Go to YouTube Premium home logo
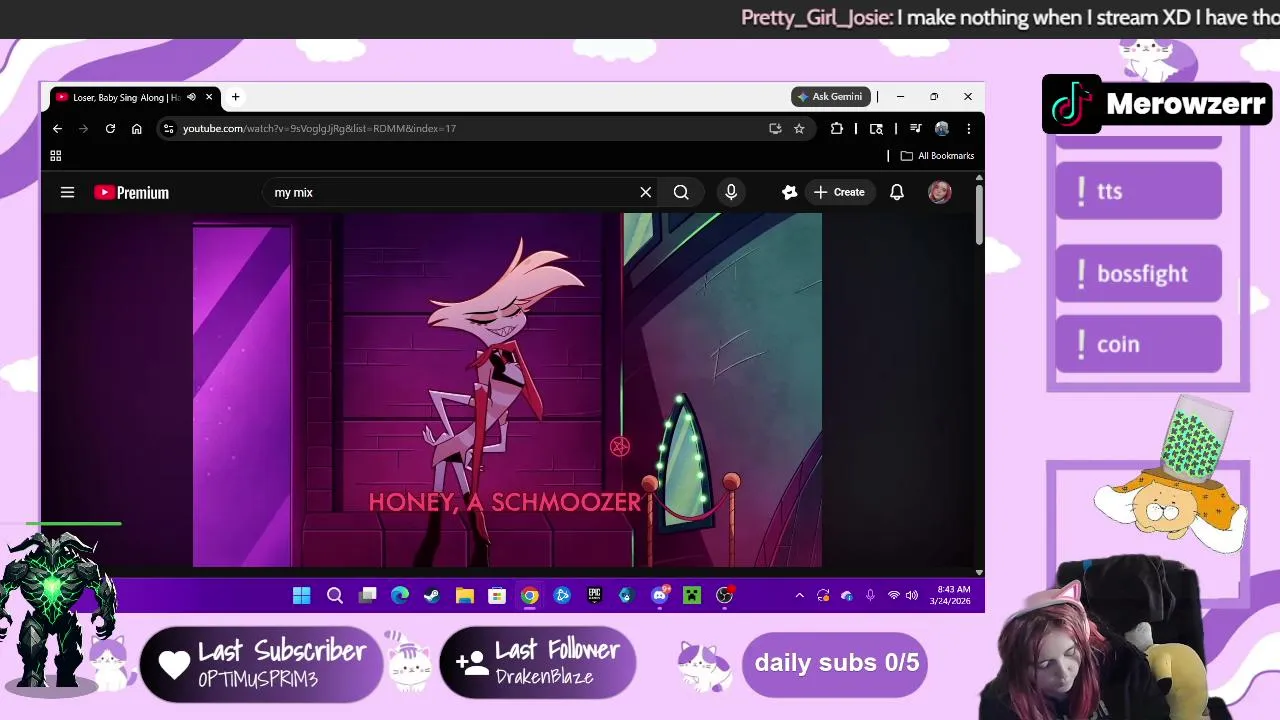 [131, 193]
